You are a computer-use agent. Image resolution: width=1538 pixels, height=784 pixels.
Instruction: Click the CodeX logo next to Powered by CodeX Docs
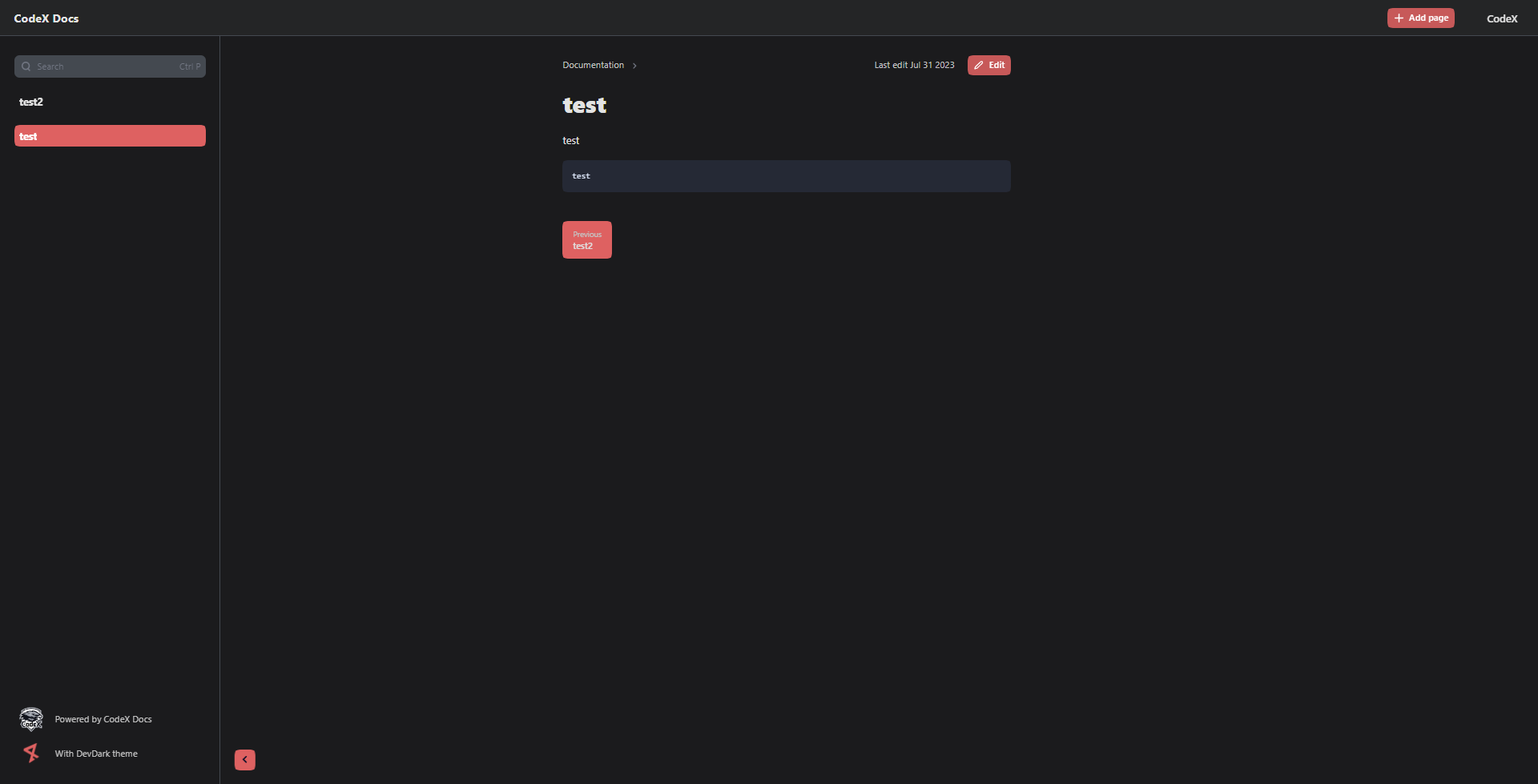coord(30,718)
